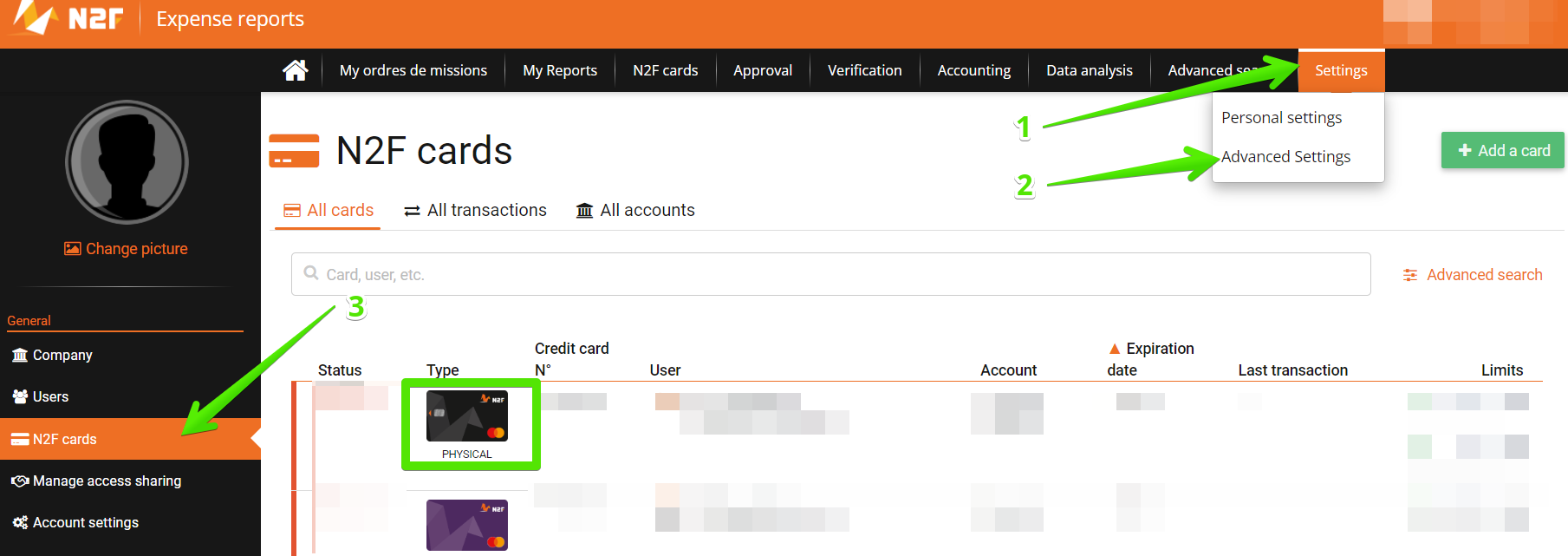Screen dimensions: 1568x556
Task: Click the Limits column header
Action: [1502, 370]
